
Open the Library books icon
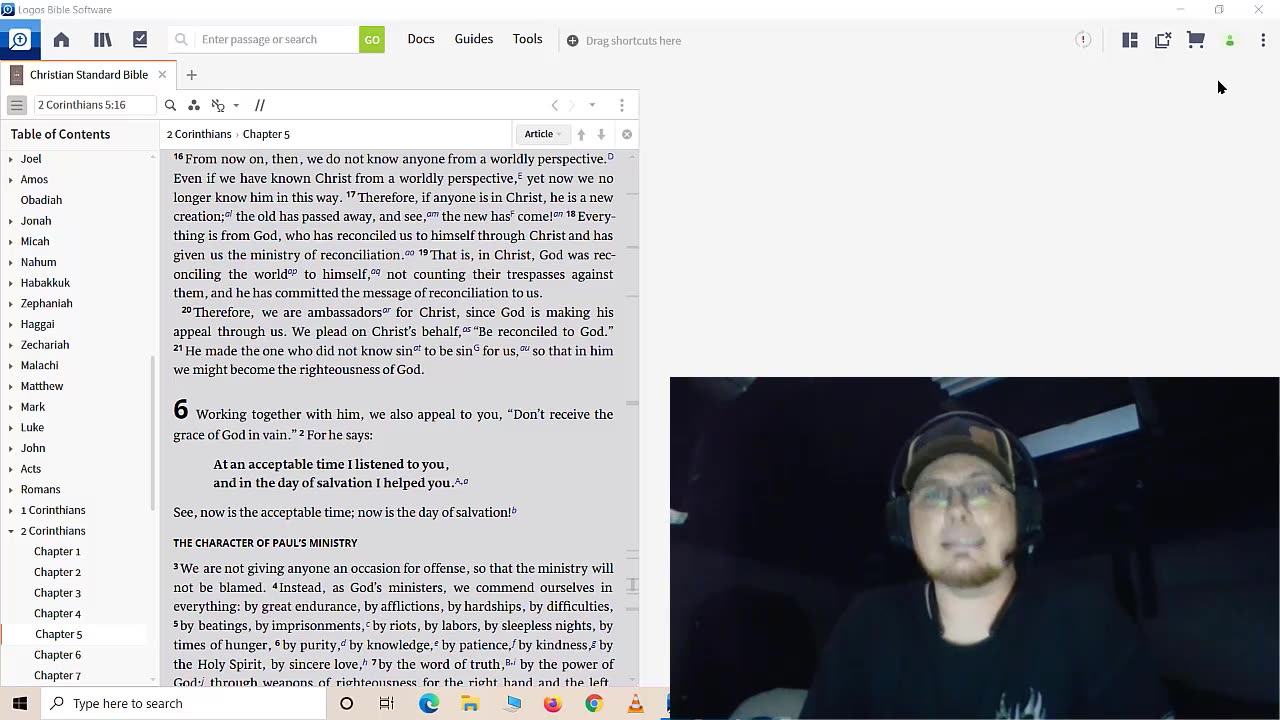102,40
